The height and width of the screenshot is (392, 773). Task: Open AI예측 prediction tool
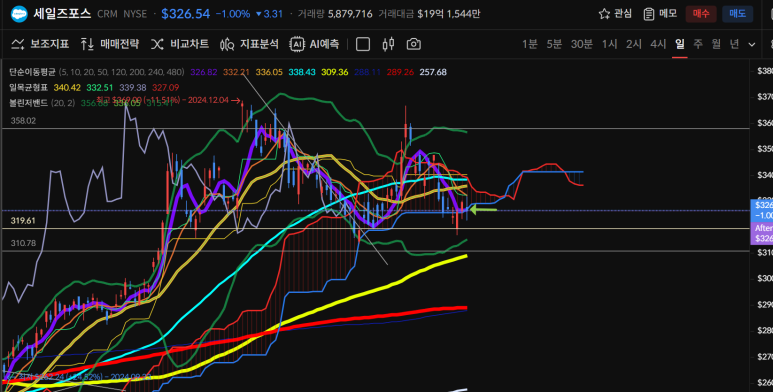pos(315,44)
